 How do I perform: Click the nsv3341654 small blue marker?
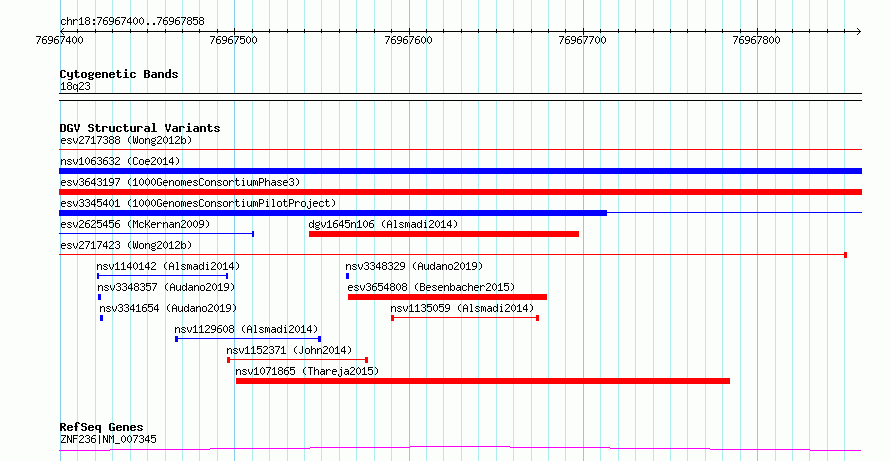pos(102,318)
